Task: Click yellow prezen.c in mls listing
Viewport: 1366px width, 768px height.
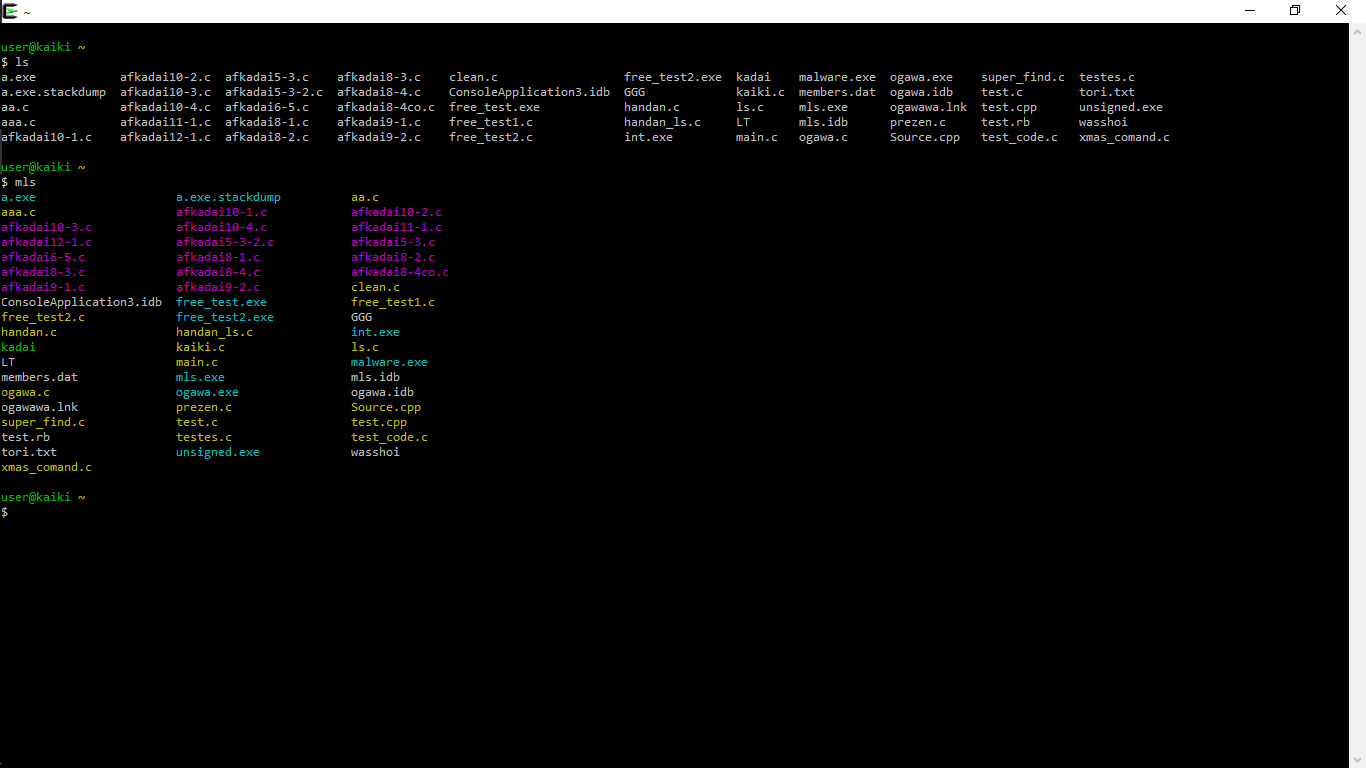Action: point(203,407)
